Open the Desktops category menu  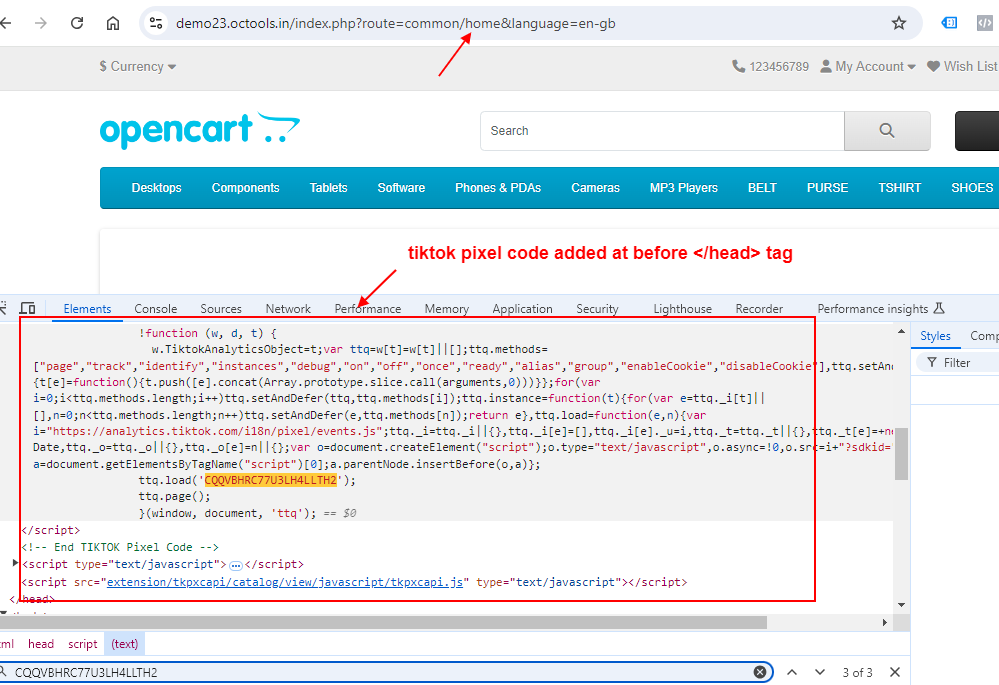(x=157, y=188)
